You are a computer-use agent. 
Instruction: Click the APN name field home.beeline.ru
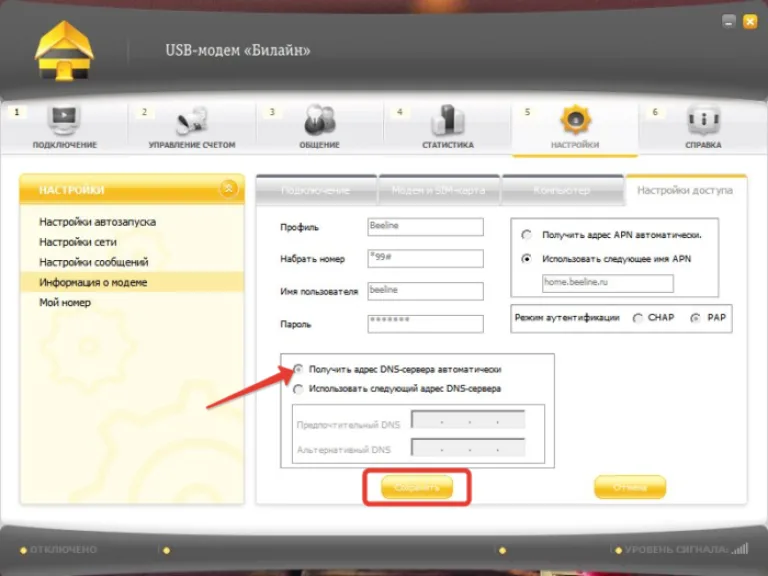coord(608,283)
